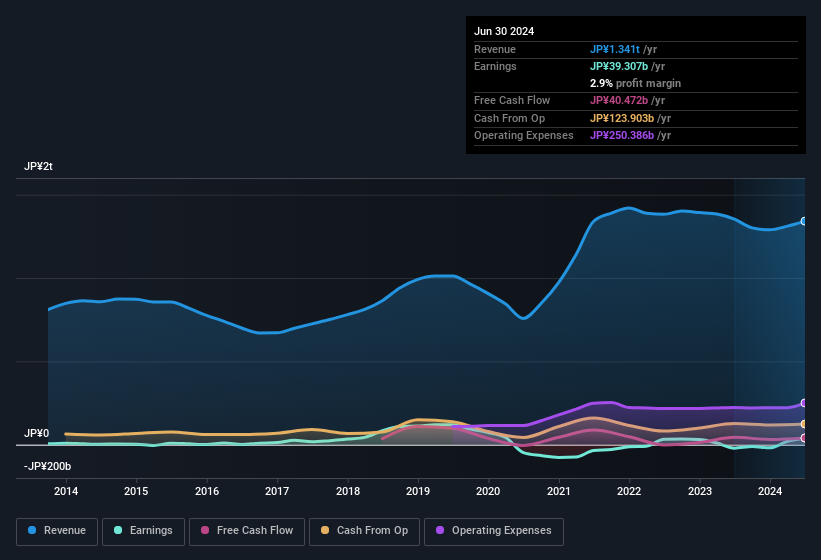Click the 2018 x-axis label

(348, 491)
